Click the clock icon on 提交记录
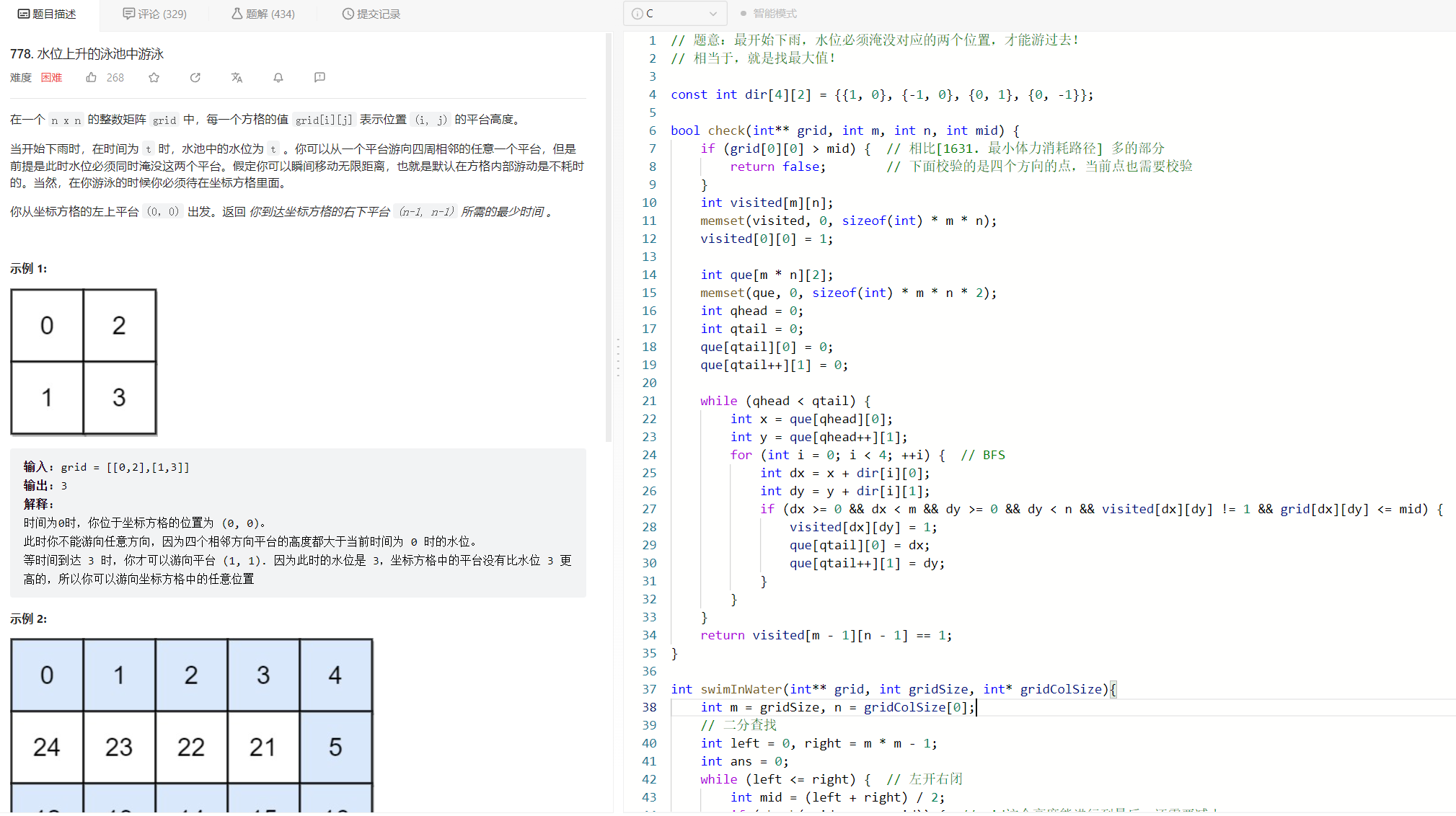This screenshot has width=1456, height=816. (x=348, y=14)
